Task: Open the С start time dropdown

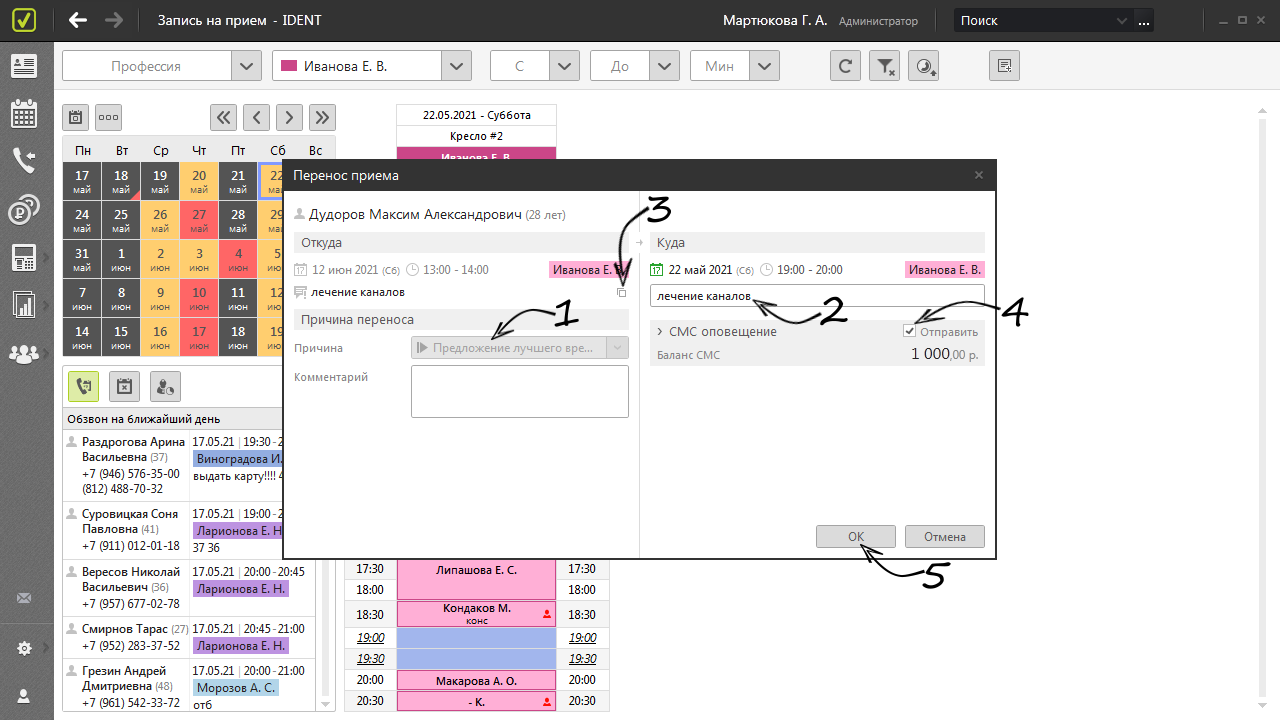Action: click(565, 66)
